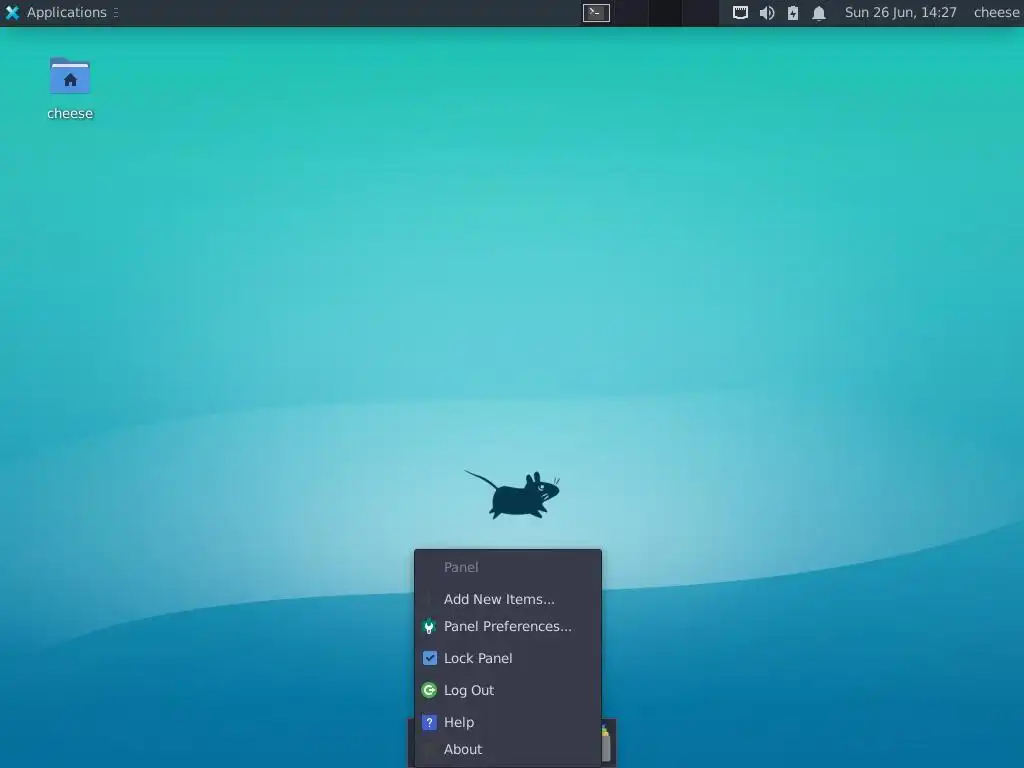
Task: Click the Xfce logo icon in top panel
Action: (x=12, y=12)
